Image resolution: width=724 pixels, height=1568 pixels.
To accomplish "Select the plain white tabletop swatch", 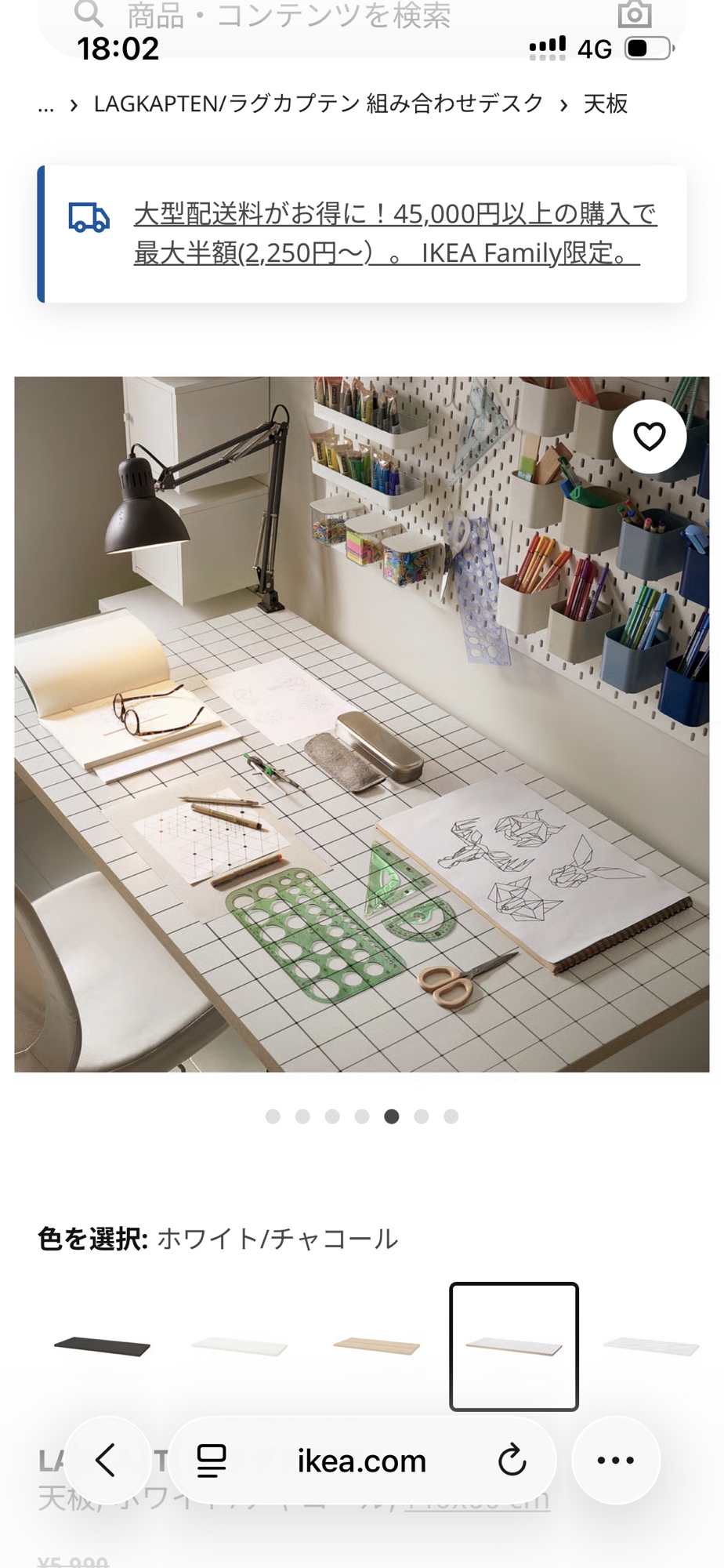I will [239, 1347].
